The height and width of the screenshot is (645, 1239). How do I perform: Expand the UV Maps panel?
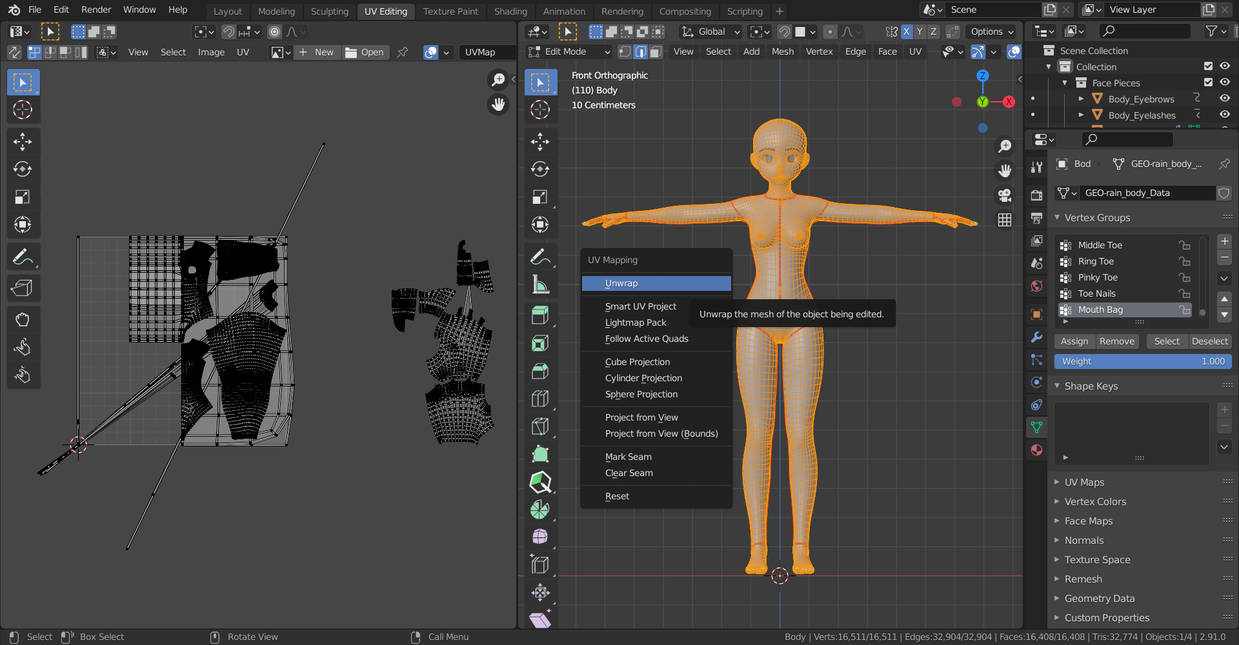[1084, 482]
